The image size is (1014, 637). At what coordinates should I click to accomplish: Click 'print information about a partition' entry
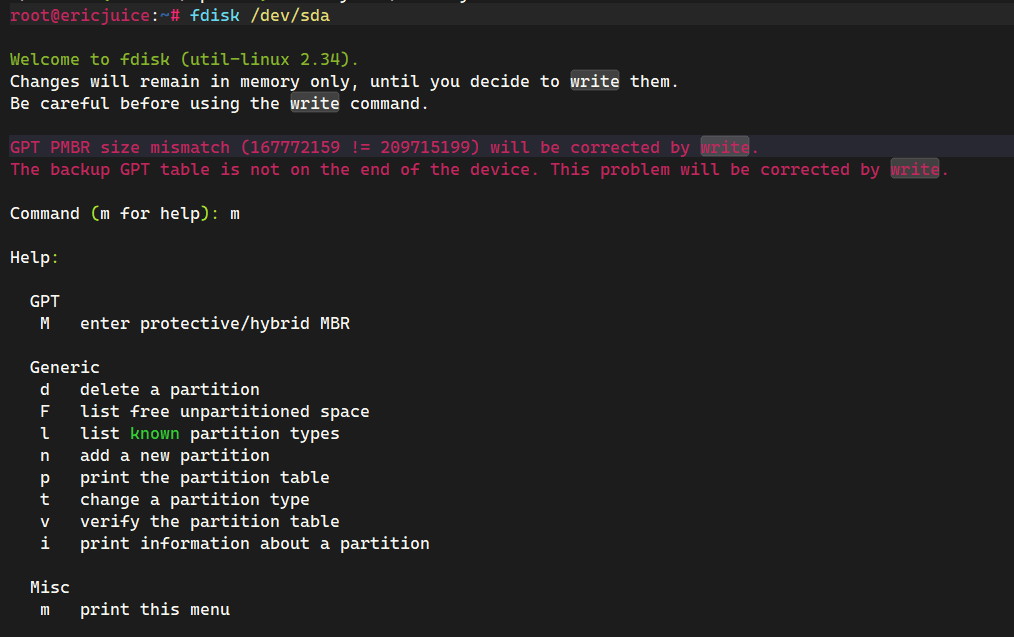click(x=254, y=543)
